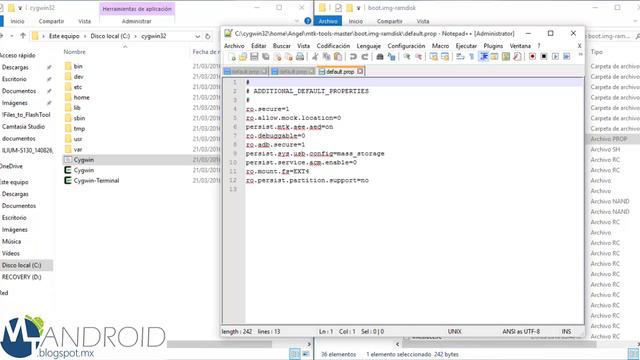Select Música in the Explorer sidebar
The image size is (640, 360).
(11, 241)
